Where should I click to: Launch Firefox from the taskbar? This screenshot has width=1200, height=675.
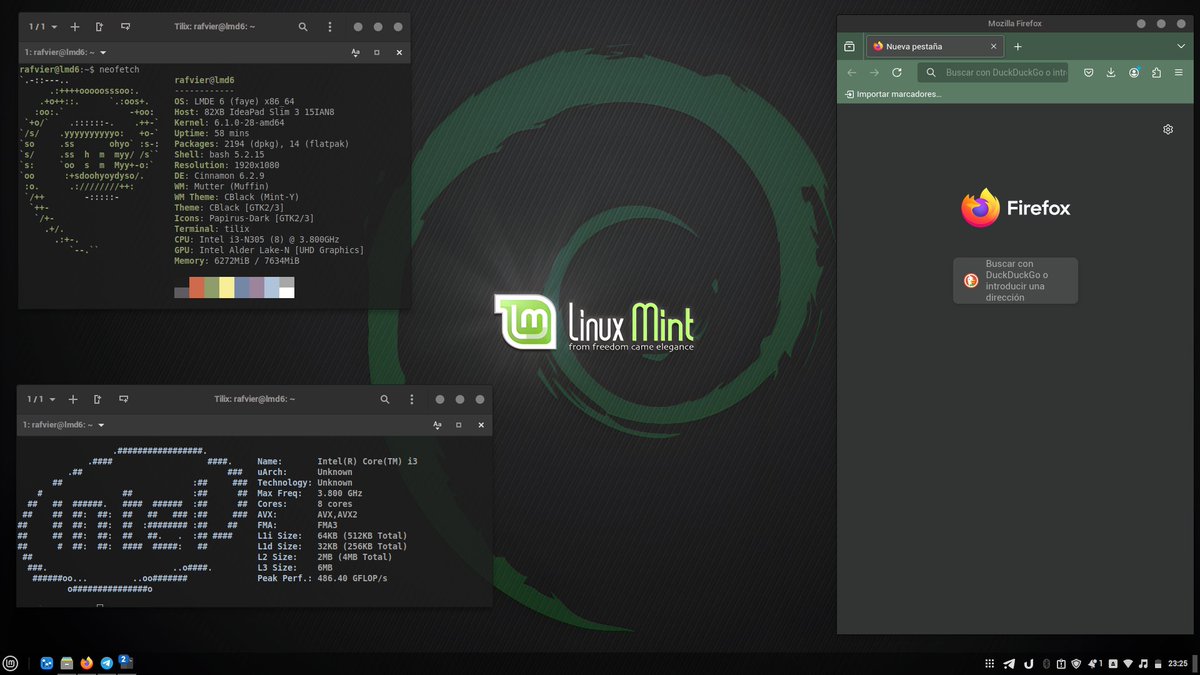coord(87,663)
